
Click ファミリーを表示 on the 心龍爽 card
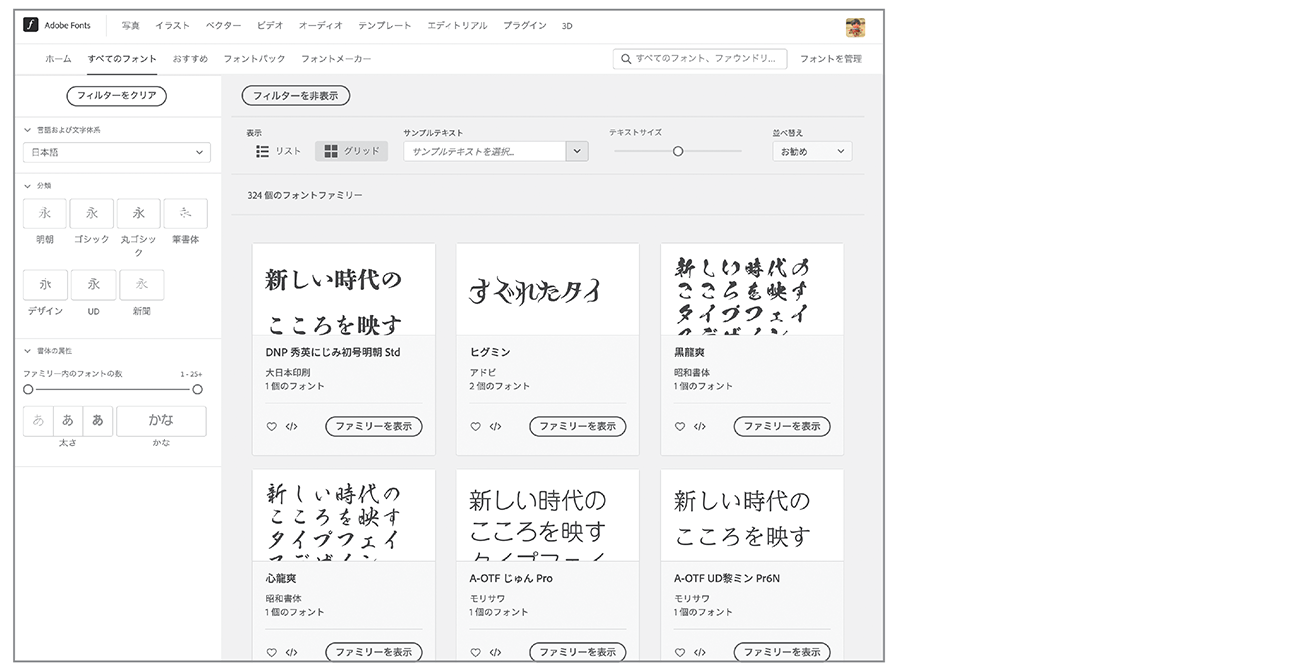click(374, 652)
